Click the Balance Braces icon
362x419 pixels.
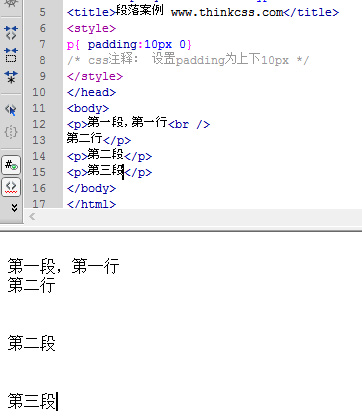(11, 132)
